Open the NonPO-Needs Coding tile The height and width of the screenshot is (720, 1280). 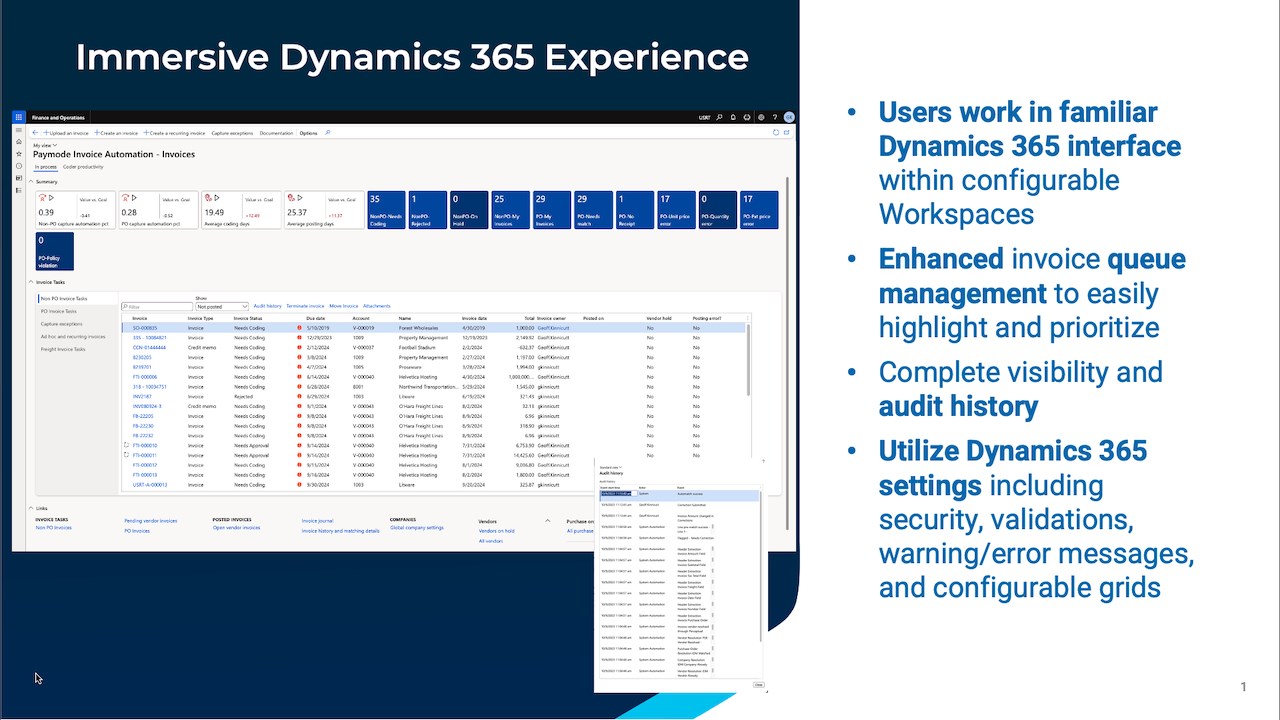coord(387,210)
